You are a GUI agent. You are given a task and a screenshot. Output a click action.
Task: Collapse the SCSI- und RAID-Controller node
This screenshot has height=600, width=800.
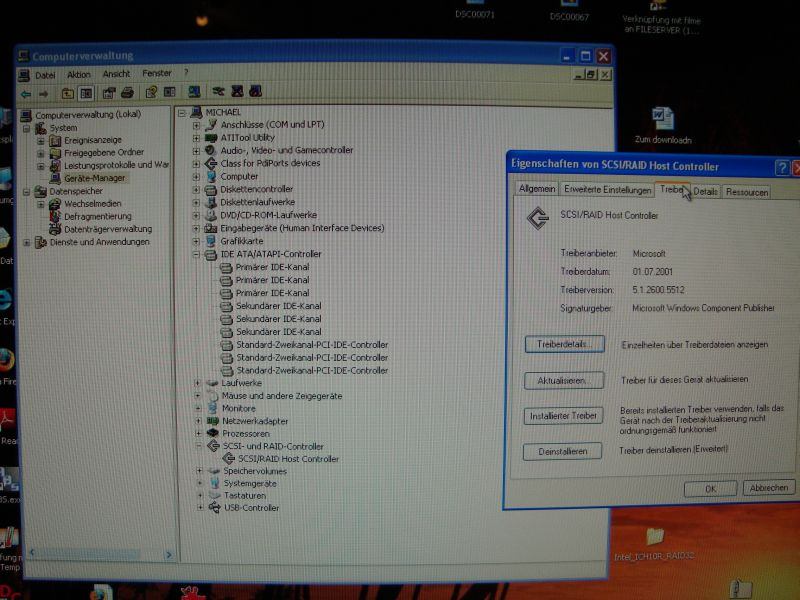[x=199, y=446]
